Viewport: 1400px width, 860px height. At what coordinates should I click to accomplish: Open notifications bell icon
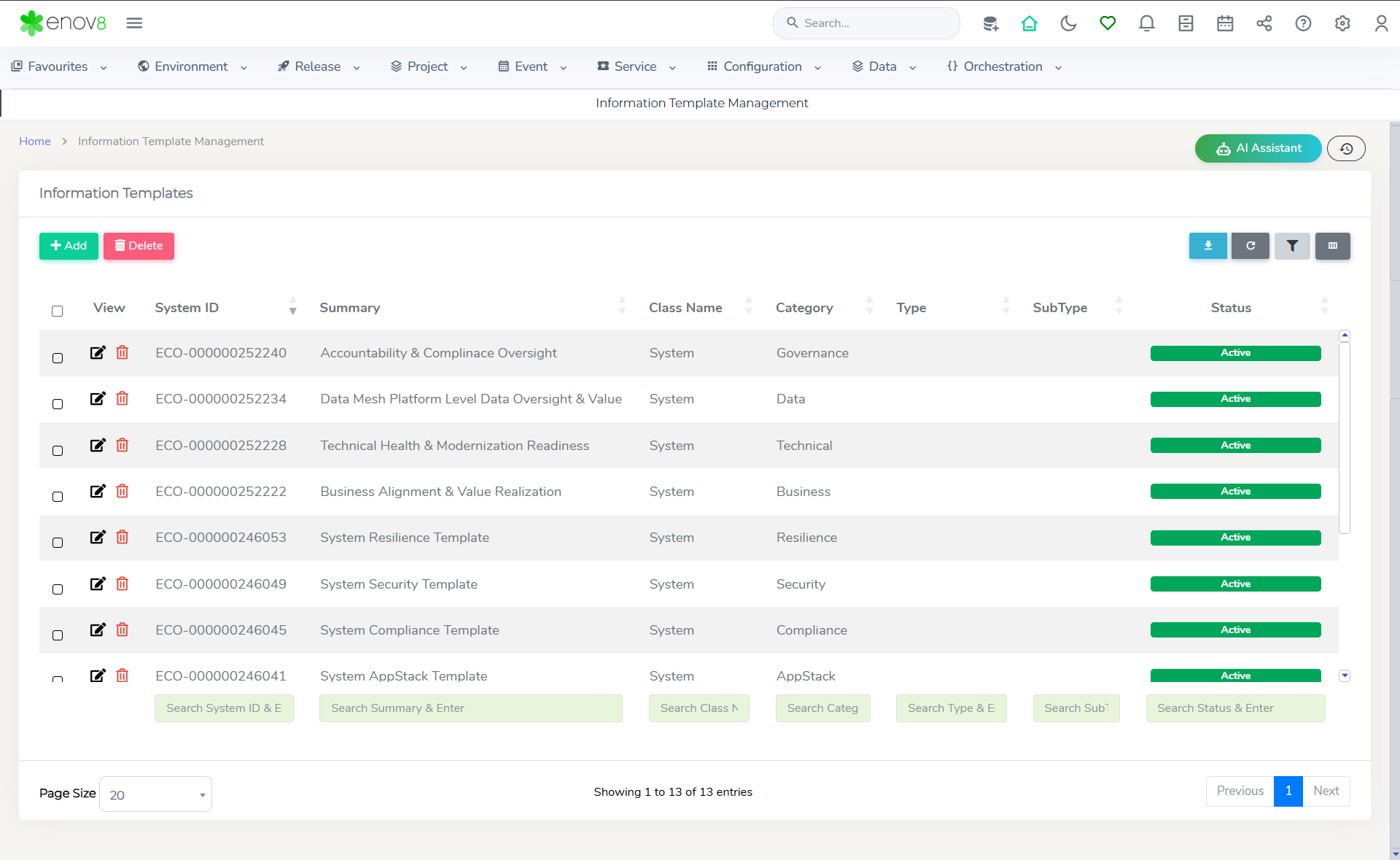click(x=1146, y=23)
